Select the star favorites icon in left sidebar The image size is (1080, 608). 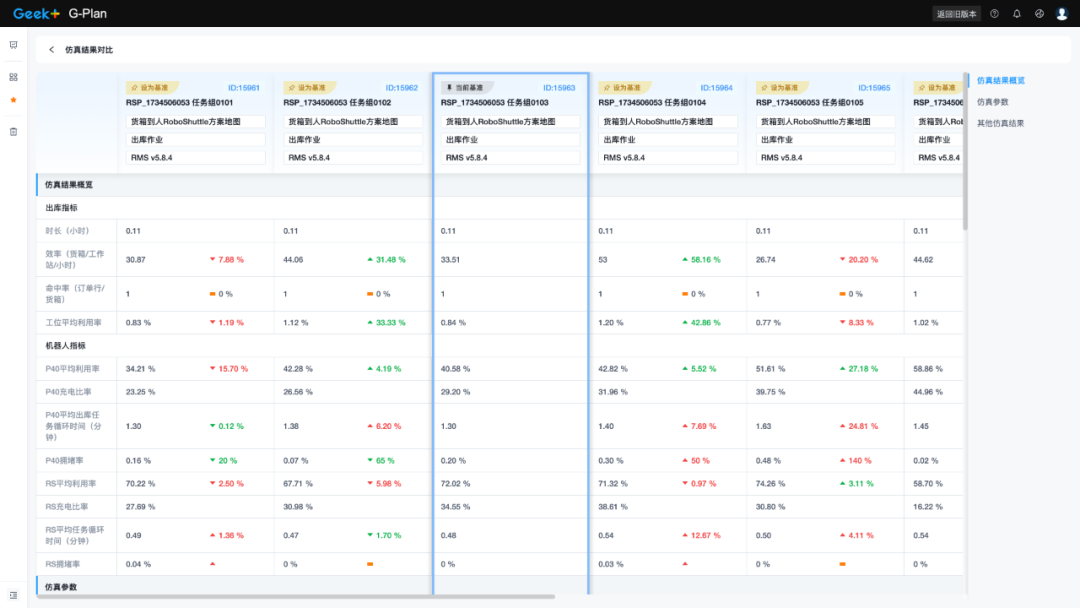tap(13, 100)
